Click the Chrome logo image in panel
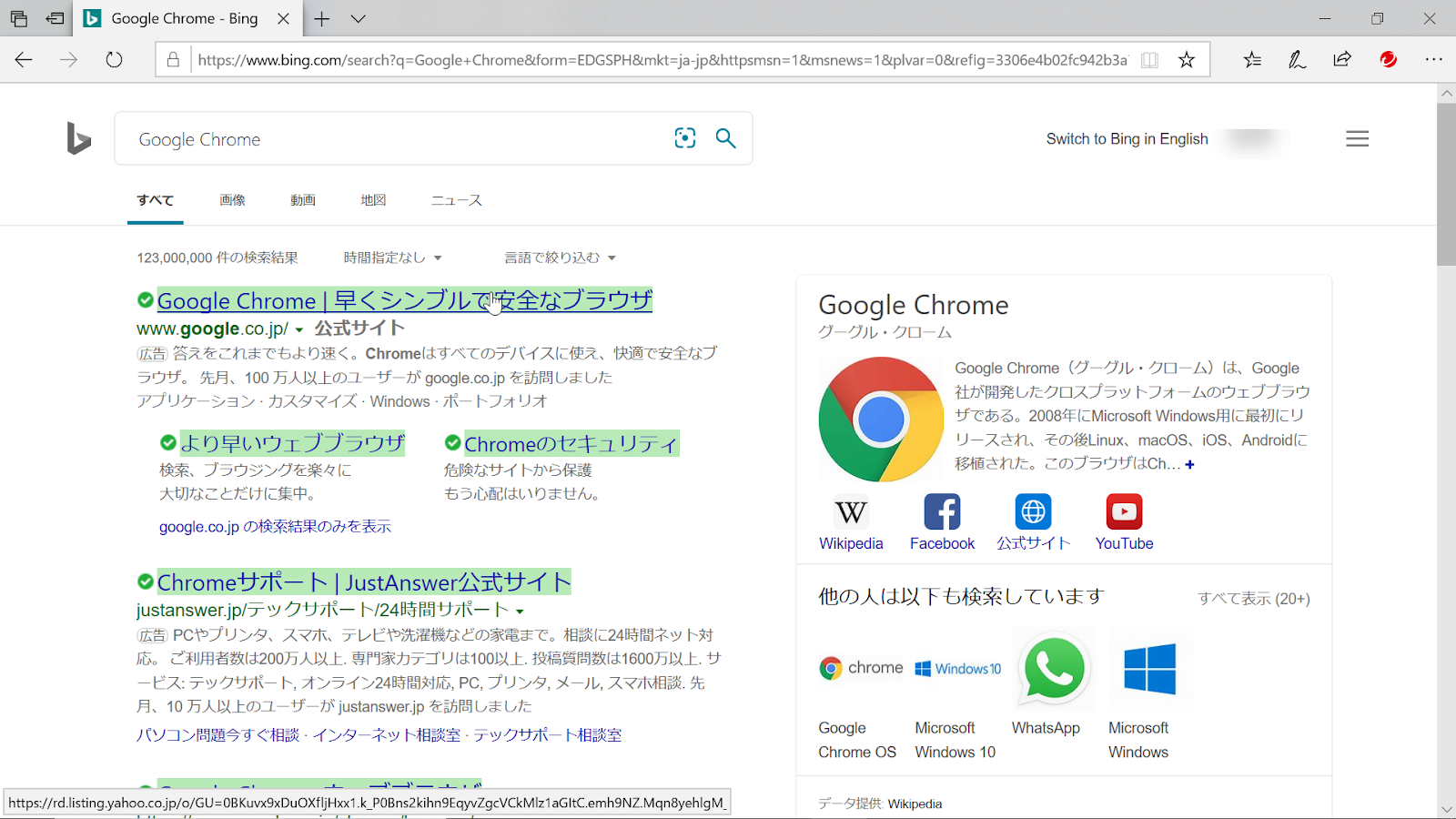 [881, 420]
